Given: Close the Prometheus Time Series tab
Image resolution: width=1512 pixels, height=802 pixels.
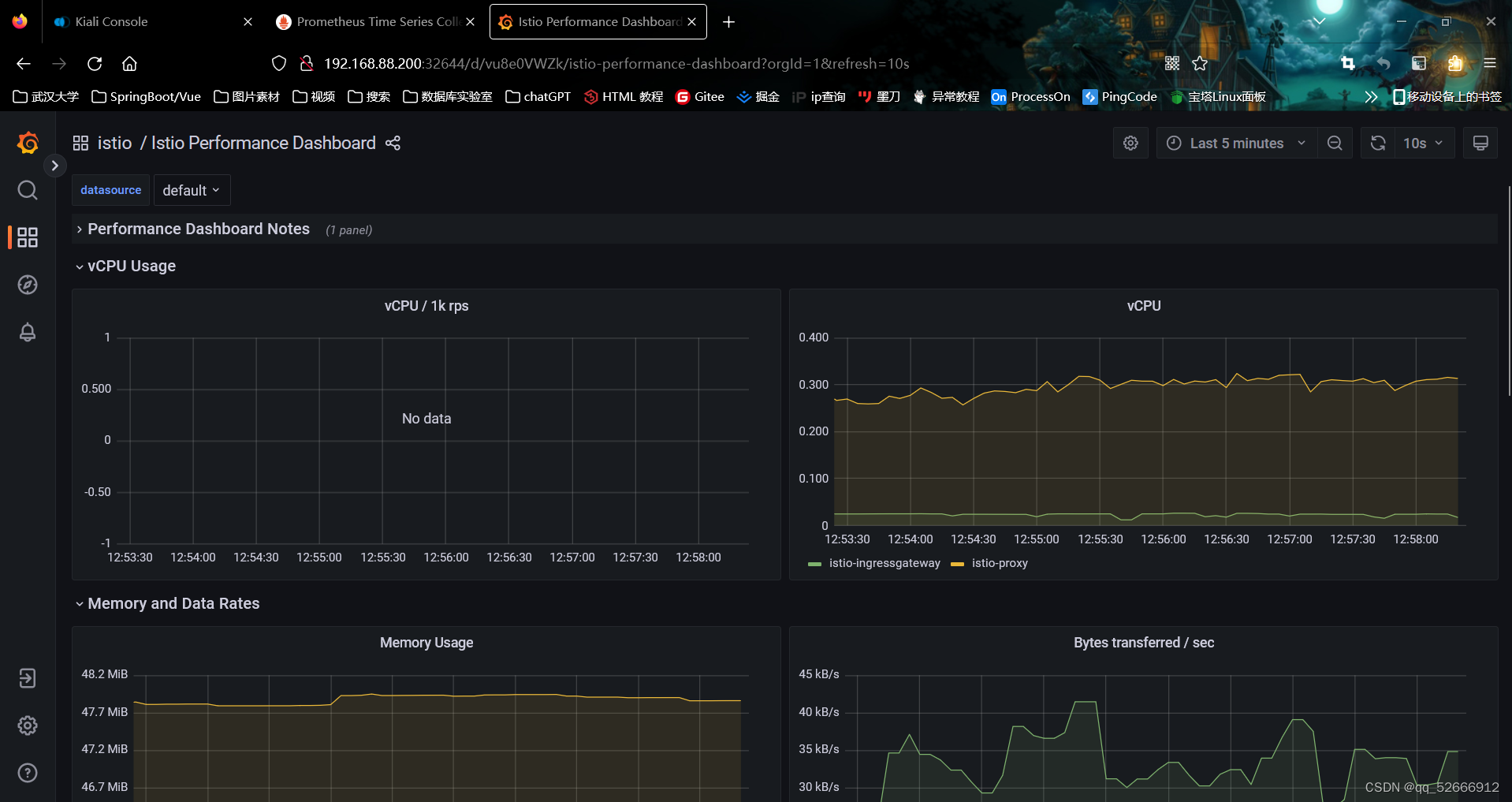Looking at the screenshot, I should pos(470,21).
